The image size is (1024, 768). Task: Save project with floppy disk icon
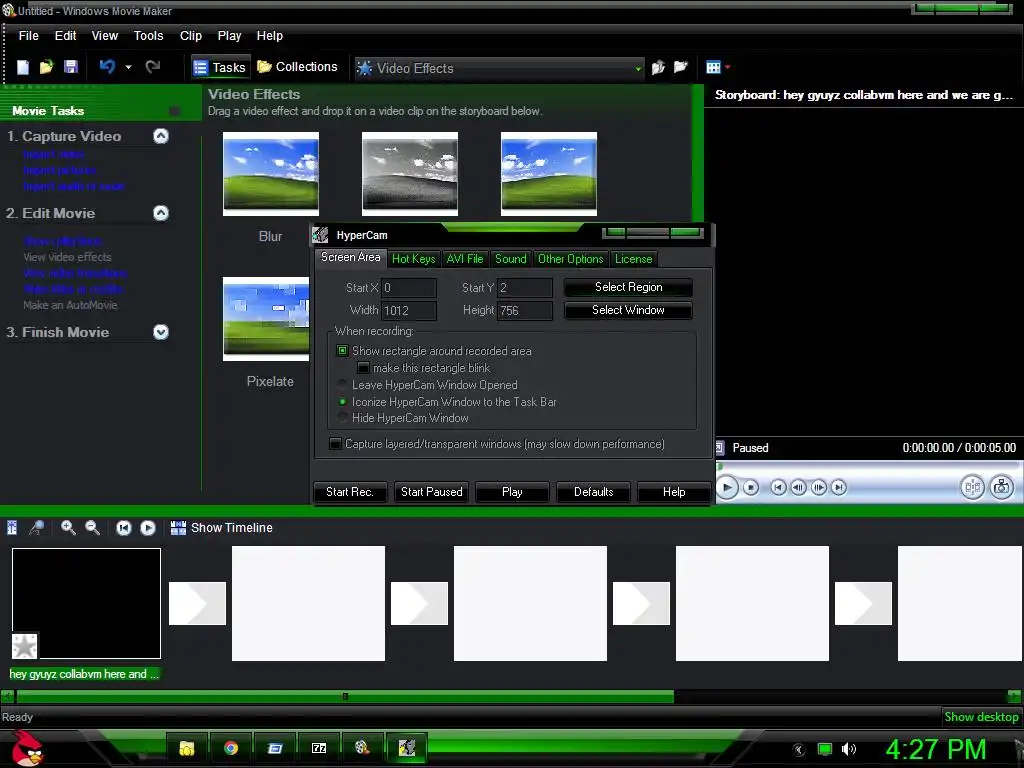[x=71, y=67]
